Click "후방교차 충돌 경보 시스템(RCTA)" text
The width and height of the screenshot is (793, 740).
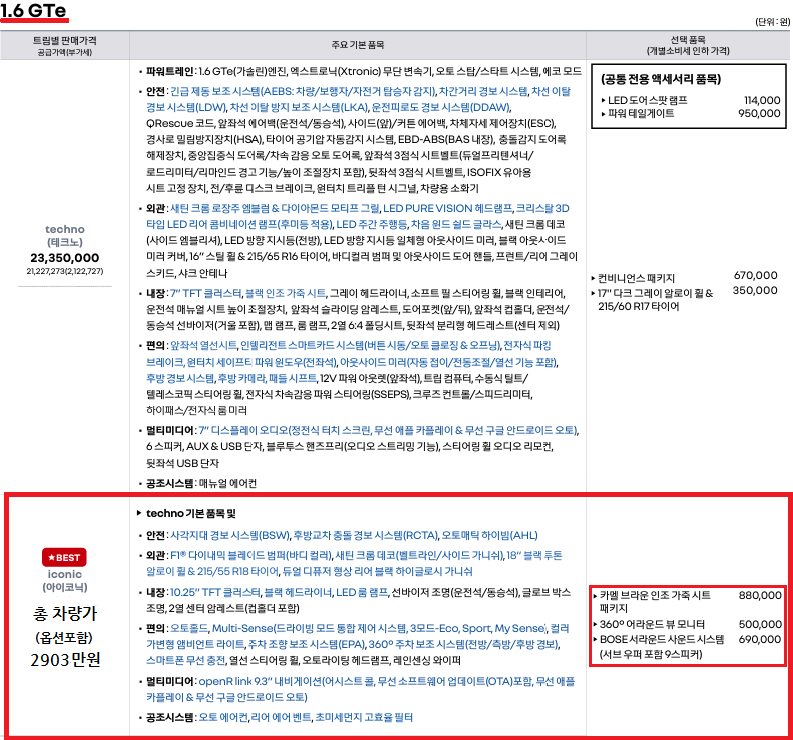[366, 535]
